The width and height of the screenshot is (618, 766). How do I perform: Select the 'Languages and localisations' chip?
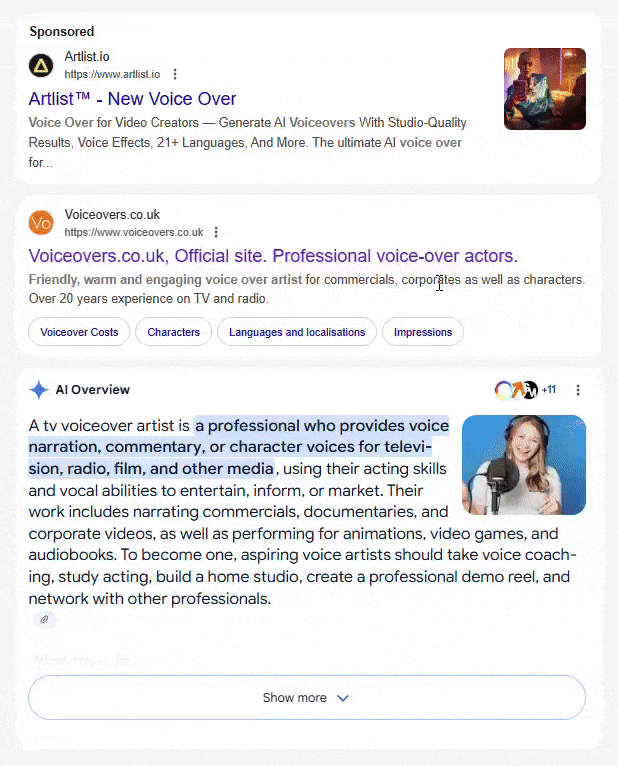[x=297, y=332]
